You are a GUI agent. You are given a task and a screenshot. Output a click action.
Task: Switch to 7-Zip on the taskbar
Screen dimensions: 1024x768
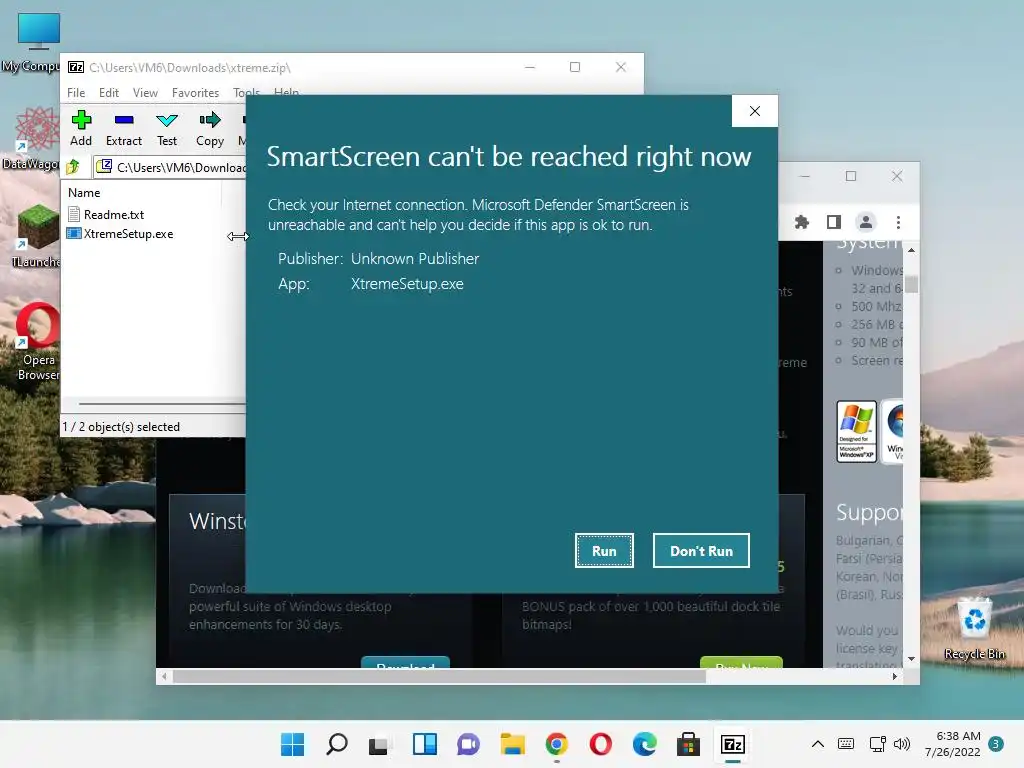733,744
